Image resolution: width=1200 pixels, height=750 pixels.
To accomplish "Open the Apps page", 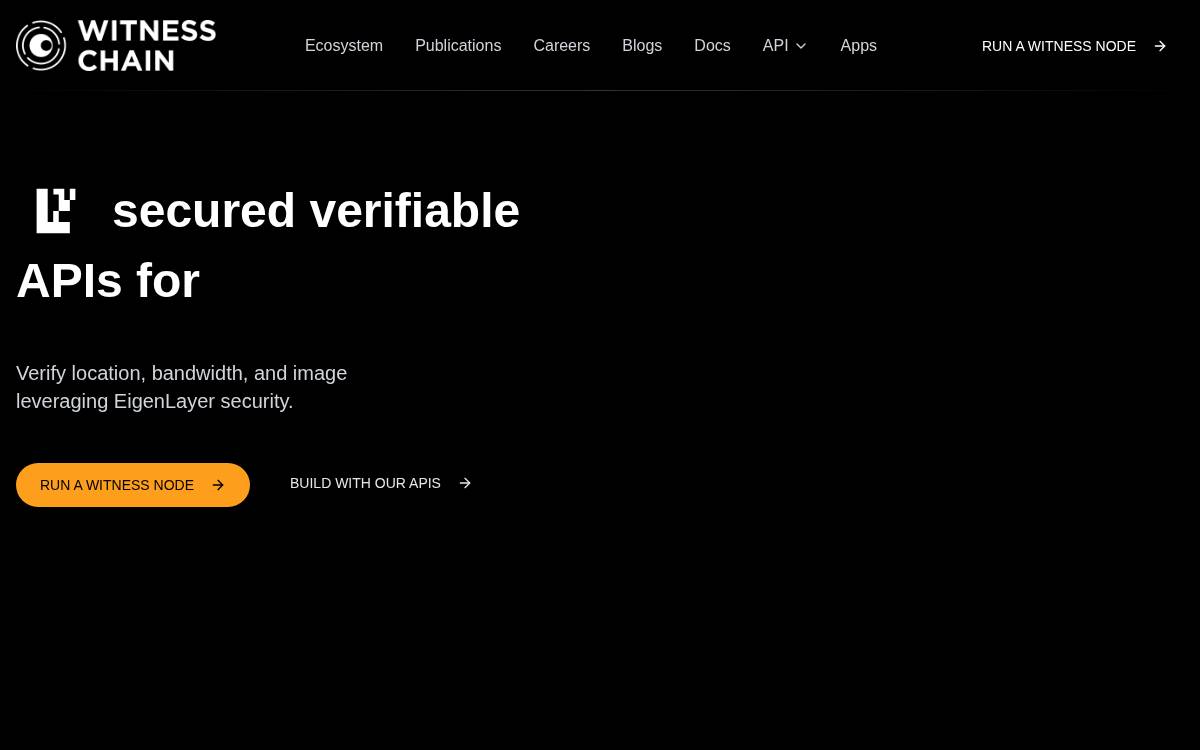I will coord(858,46).
